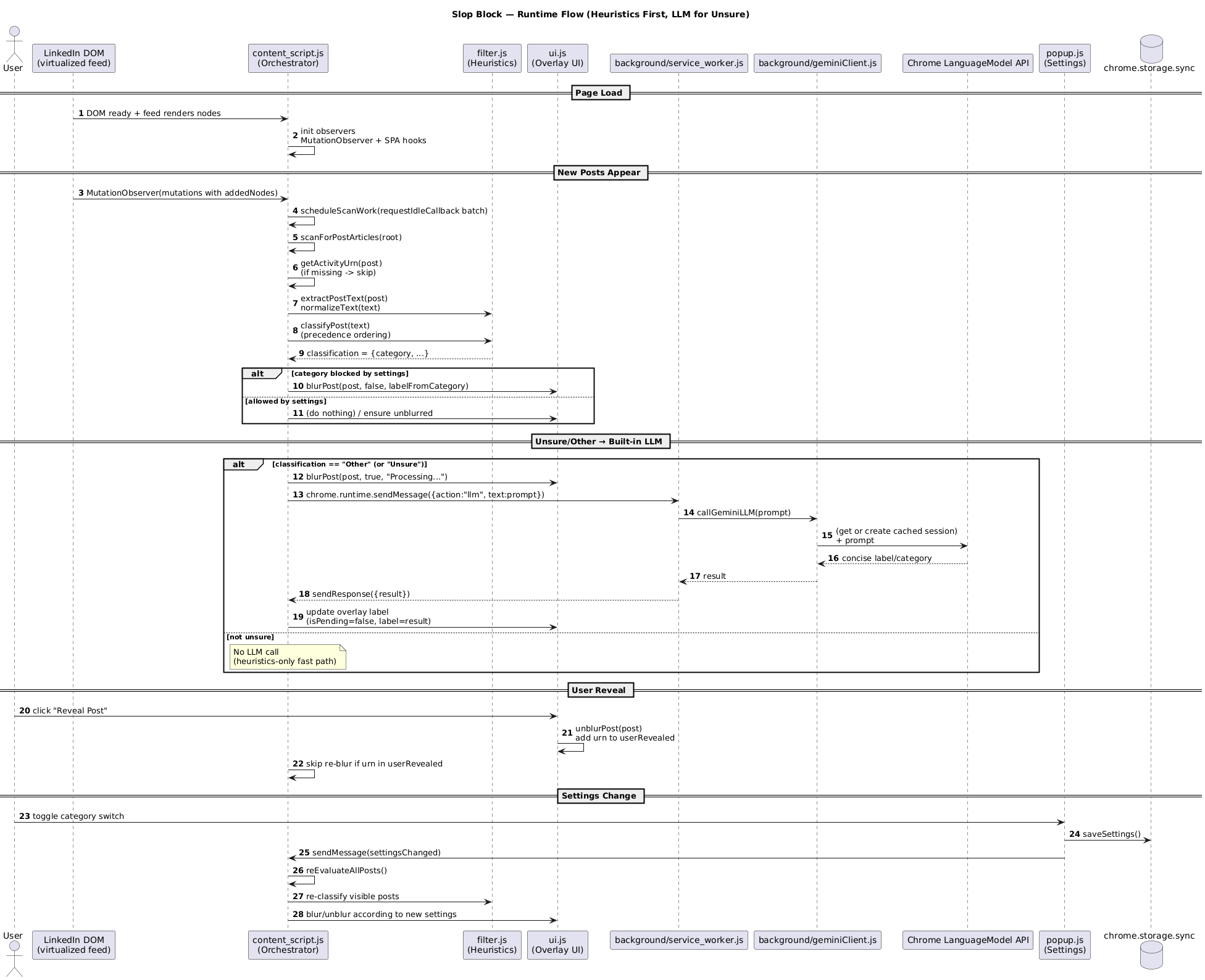Viewport: 1205px width, 980px height.
Task: Click the chrome.storage.sync database icon at top
Action: click(1151, 48)
